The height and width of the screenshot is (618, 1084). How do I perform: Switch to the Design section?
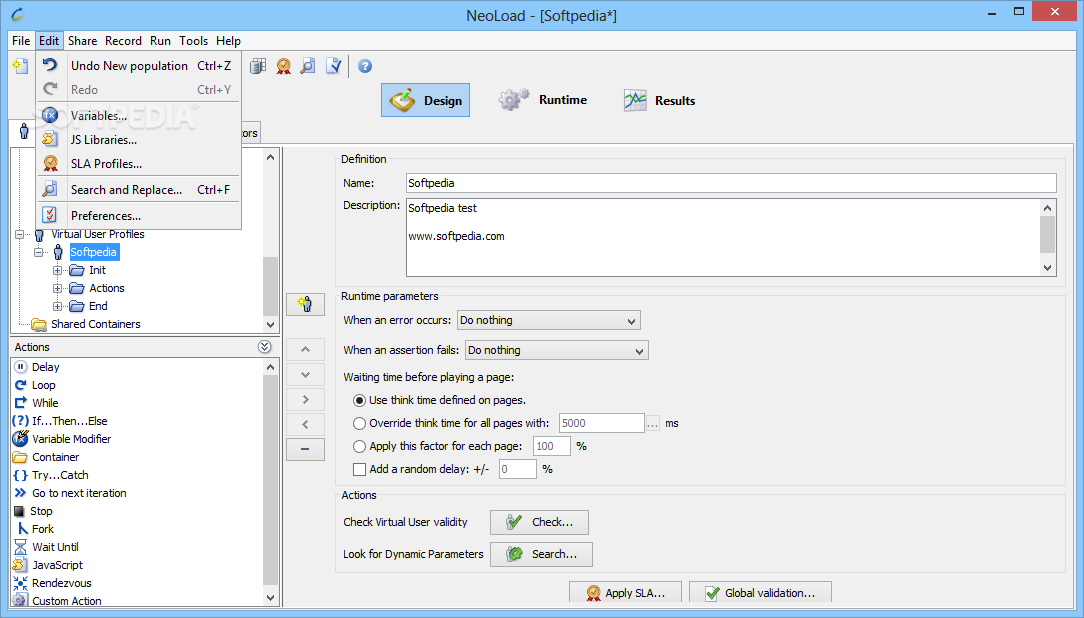[x=425, y=100]
